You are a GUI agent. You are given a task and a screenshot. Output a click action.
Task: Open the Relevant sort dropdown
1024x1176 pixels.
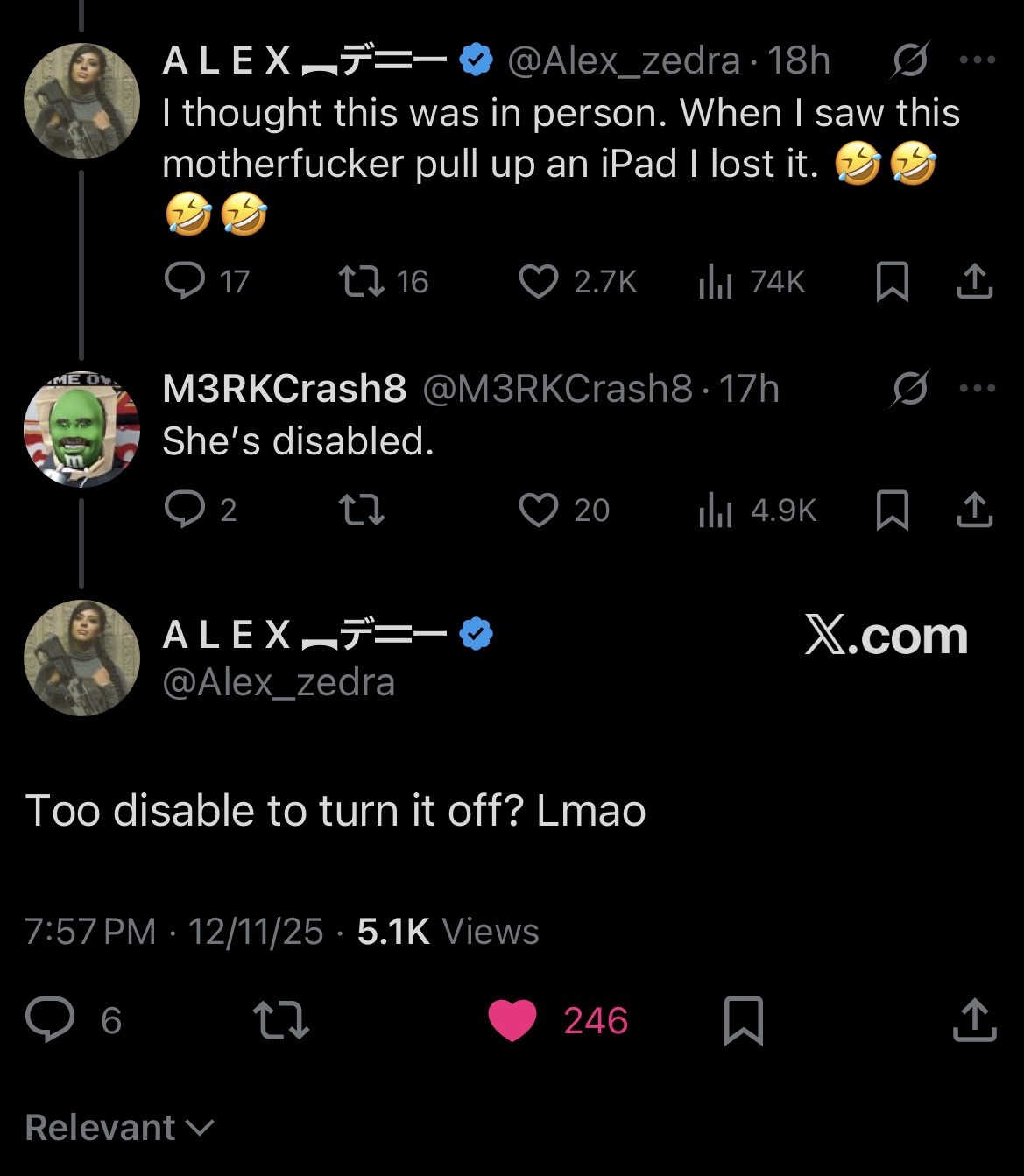point(119,1127)
